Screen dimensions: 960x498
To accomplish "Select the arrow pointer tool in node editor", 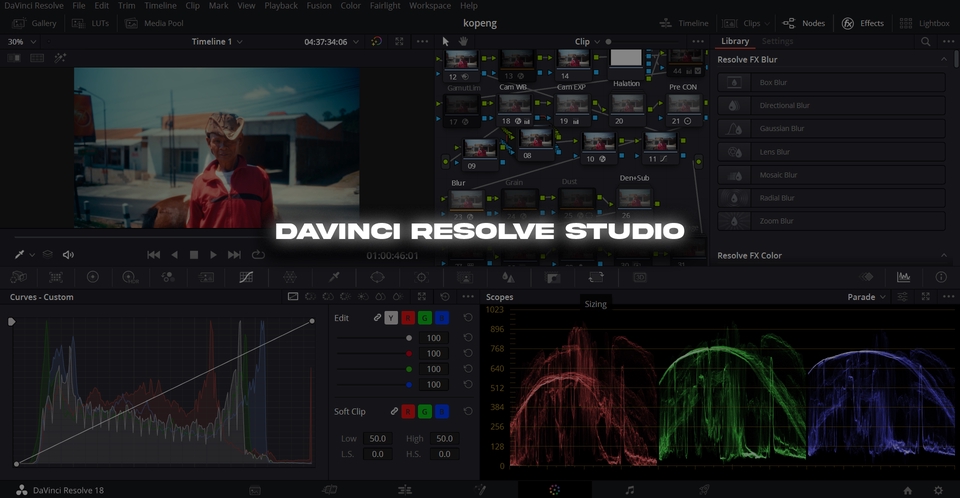I will [x=446, y=41].
